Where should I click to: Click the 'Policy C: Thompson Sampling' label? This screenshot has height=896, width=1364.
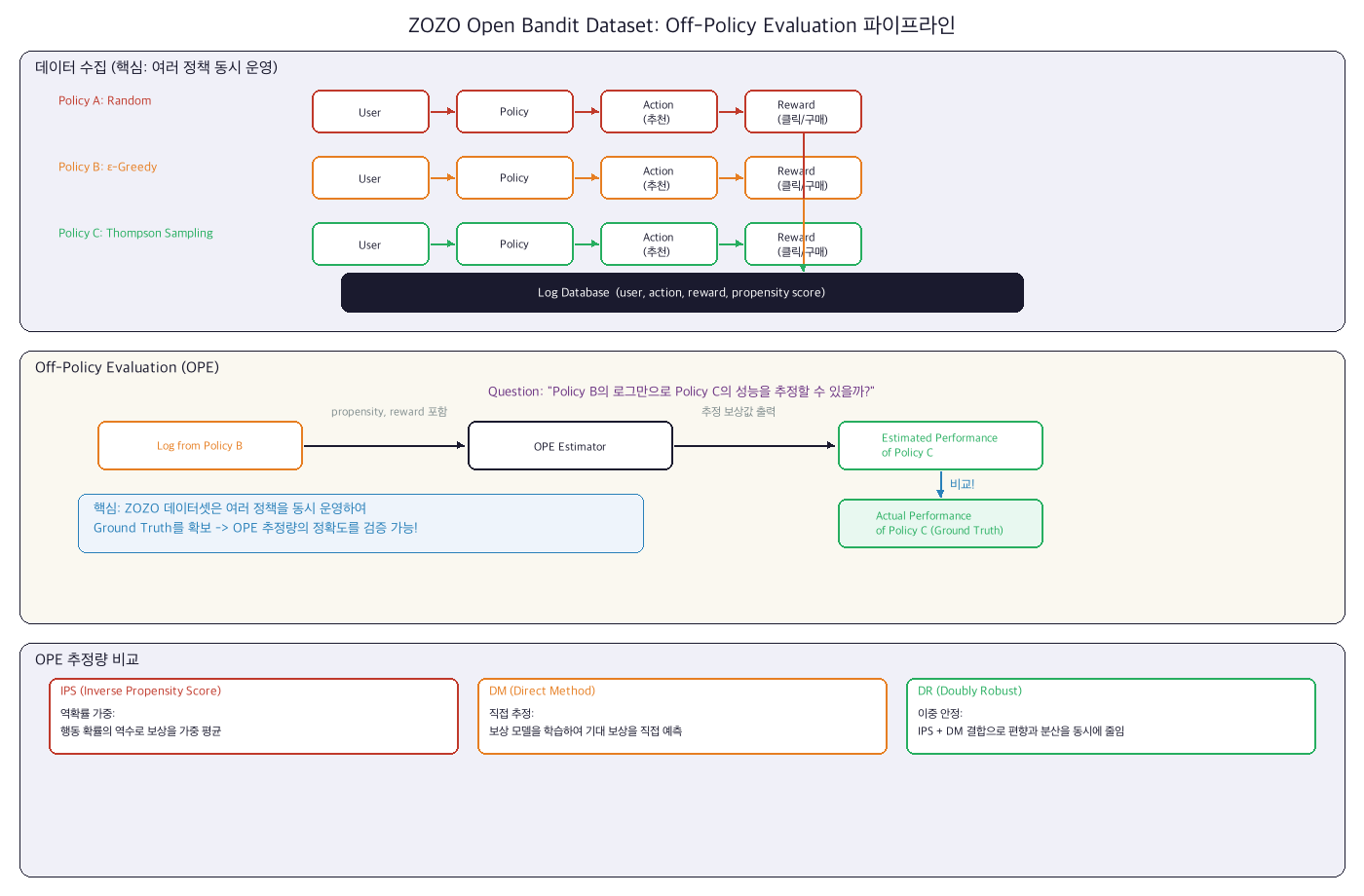[x=135, y=233]
